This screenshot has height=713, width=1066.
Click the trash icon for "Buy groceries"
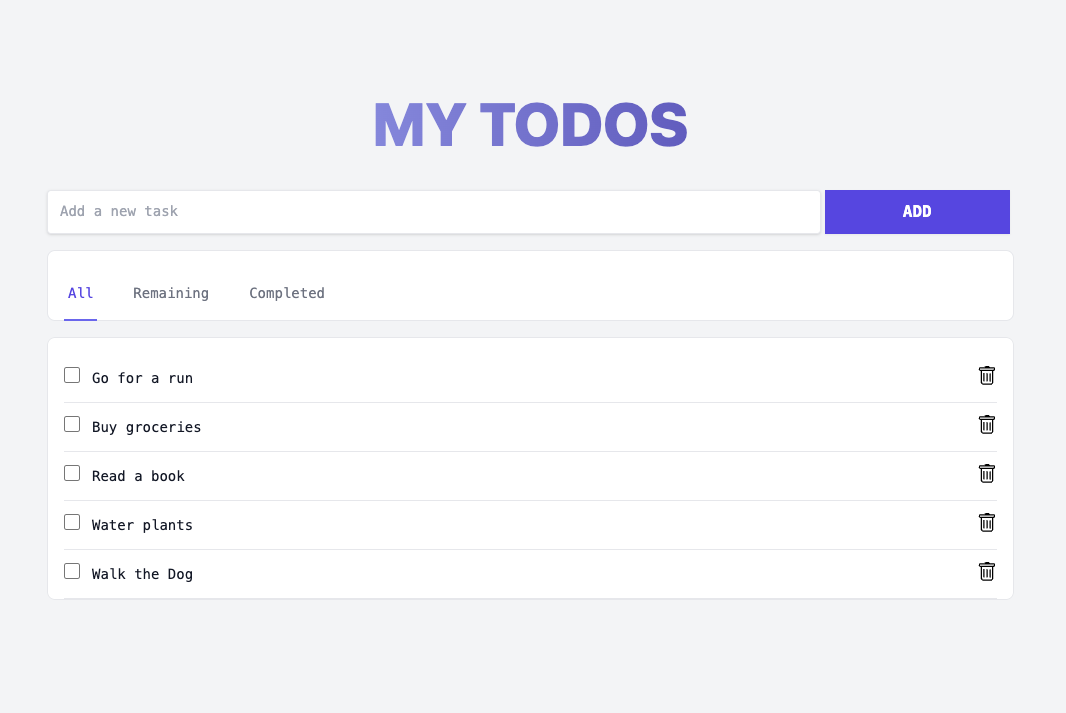coord(987,424)
